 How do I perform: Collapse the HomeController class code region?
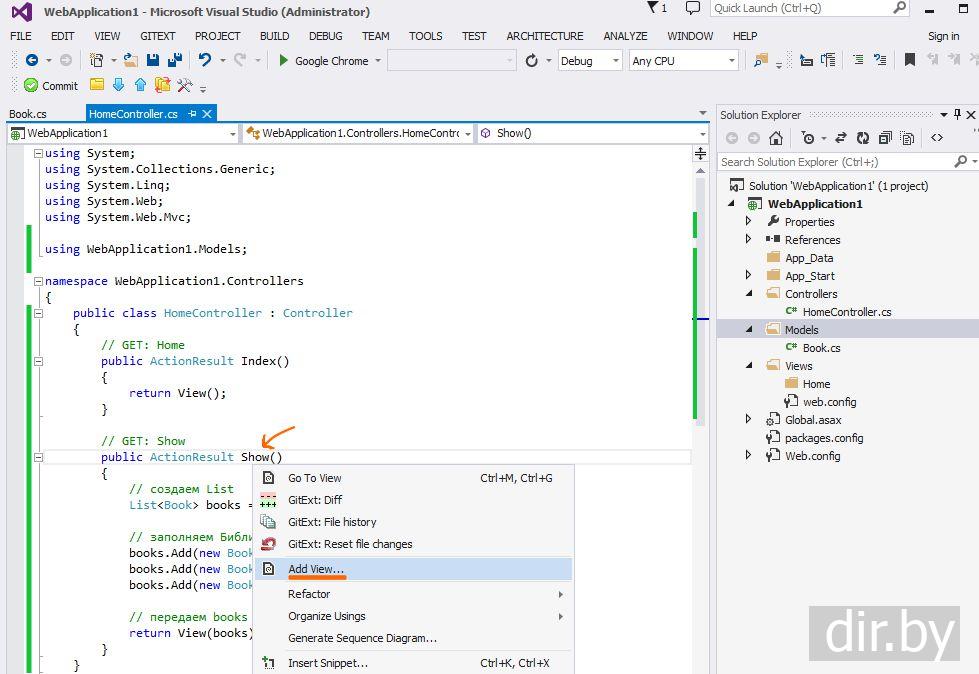(x=38, y=313)
